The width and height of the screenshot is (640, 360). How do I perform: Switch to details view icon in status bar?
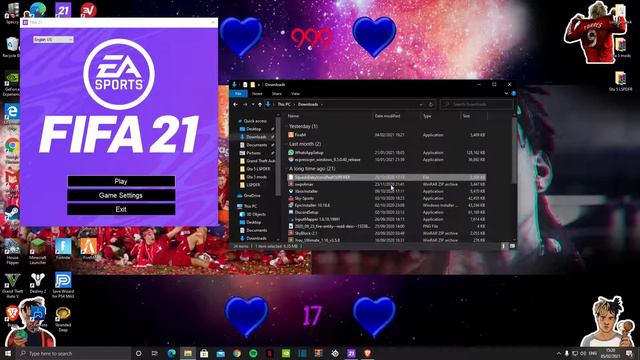[x=503, y=246]
